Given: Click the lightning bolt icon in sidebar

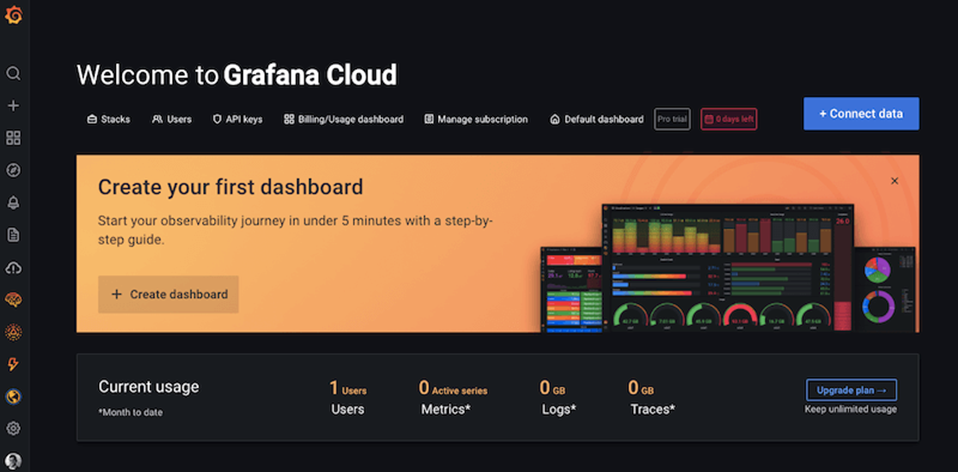Looking at the screenshot, I should tap(14, 364).
